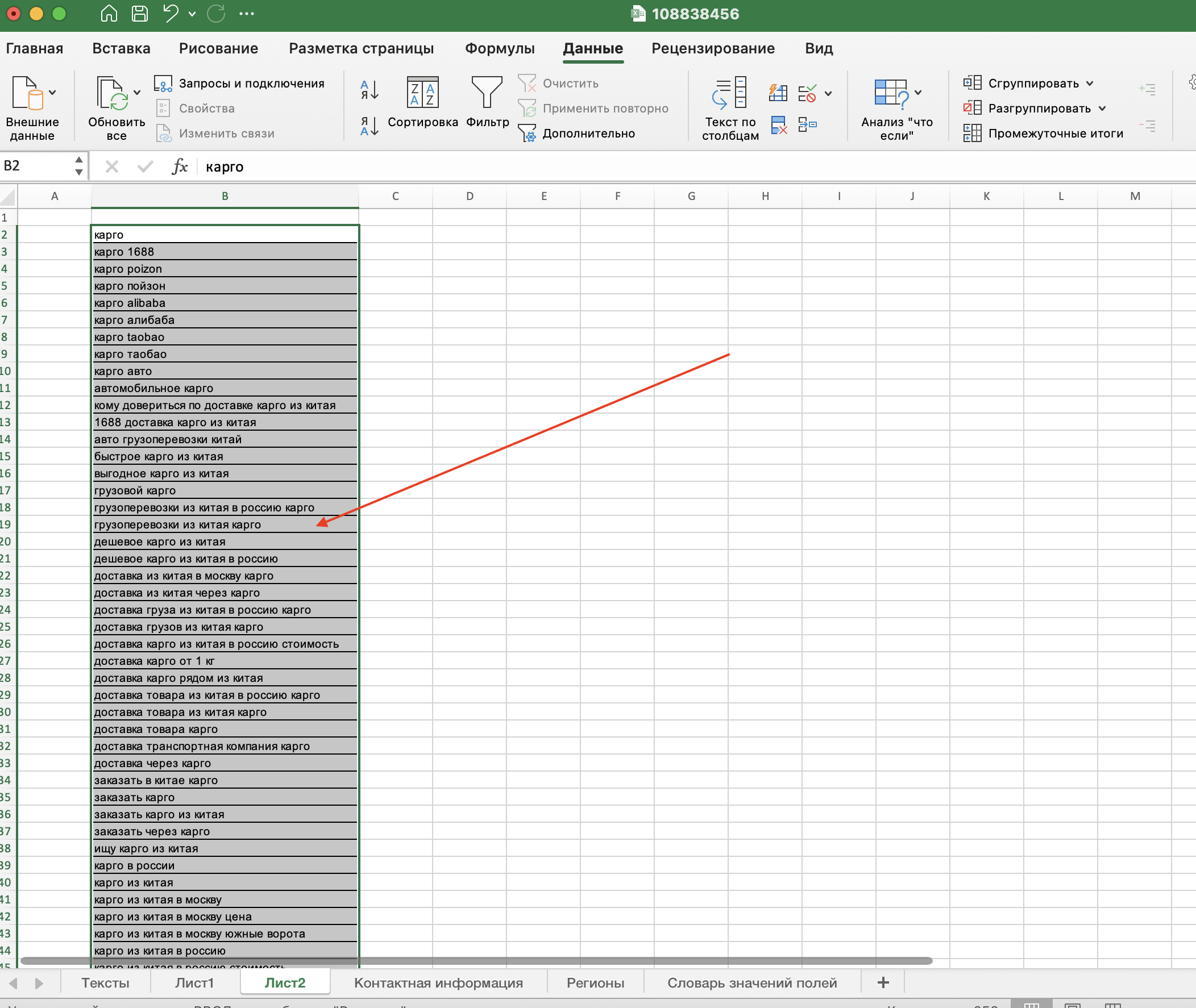Viewport: 1196px width, 1008px height.
Task: Open the Внешние данные menu
Action: click(32, 109)
